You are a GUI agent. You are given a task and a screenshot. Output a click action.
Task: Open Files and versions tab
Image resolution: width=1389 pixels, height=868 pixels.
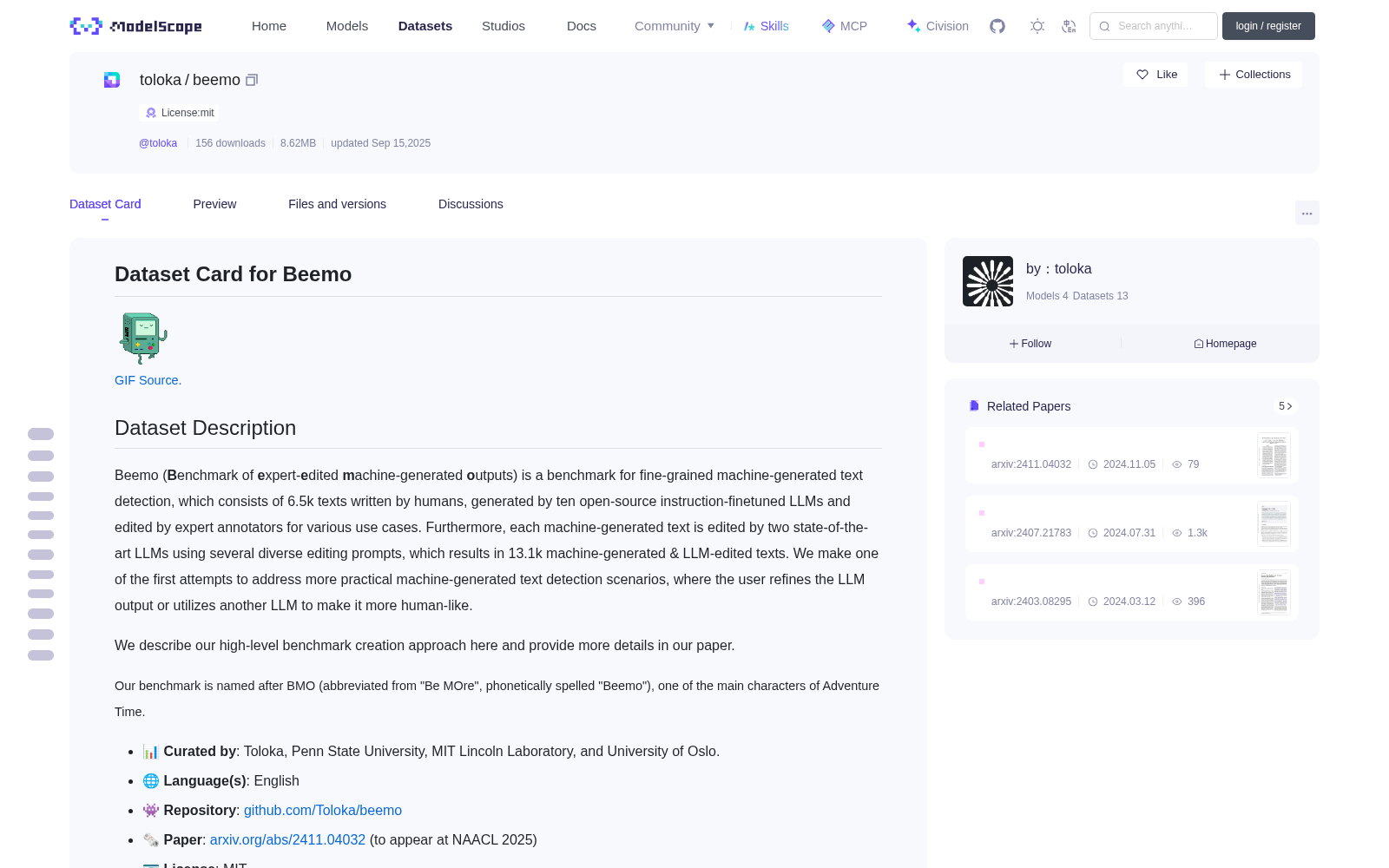337,204
